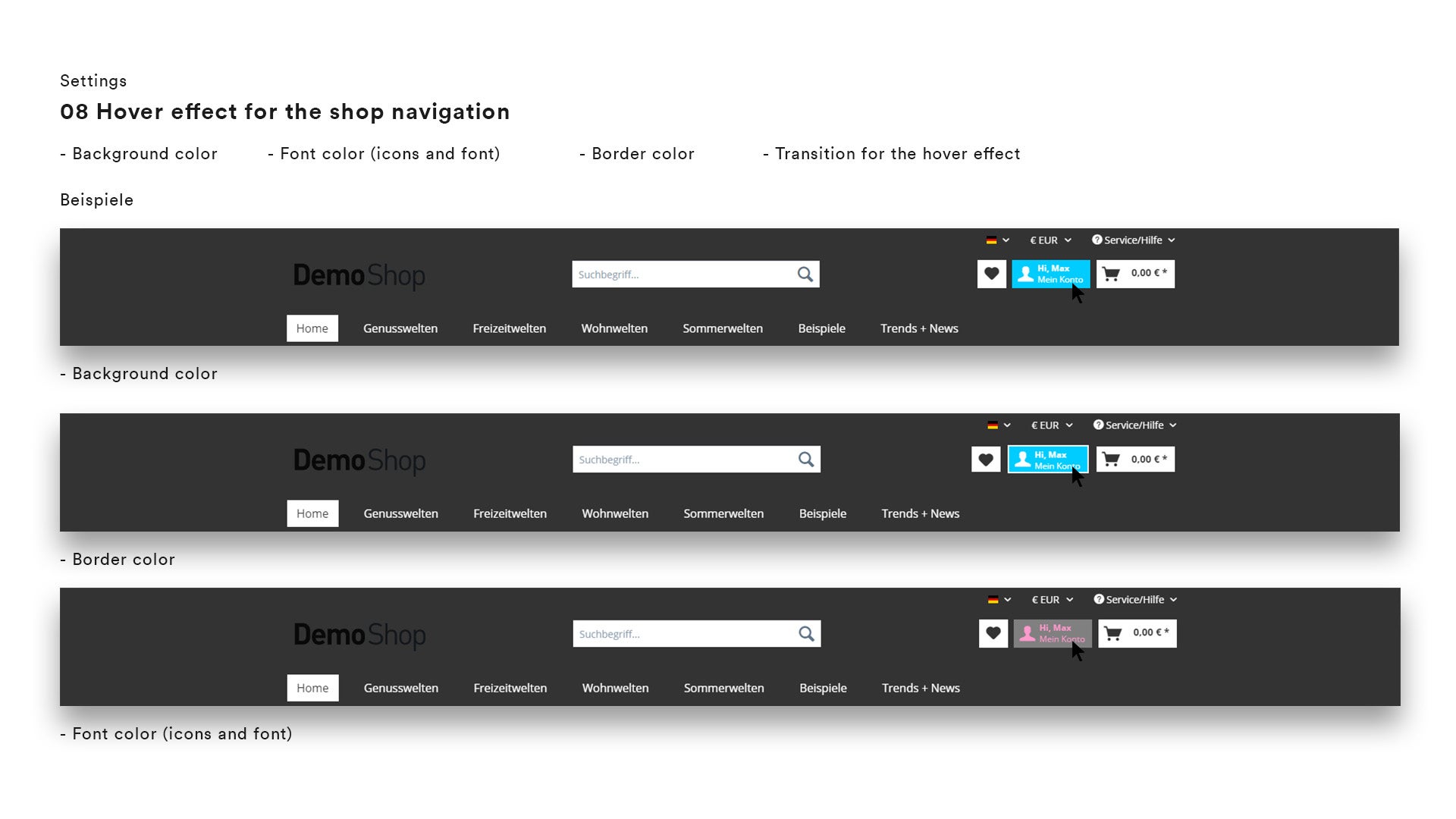Click the search magnifier icon
The height and width of the screenshot is (819, 1456).
click(x=805, y=274)
